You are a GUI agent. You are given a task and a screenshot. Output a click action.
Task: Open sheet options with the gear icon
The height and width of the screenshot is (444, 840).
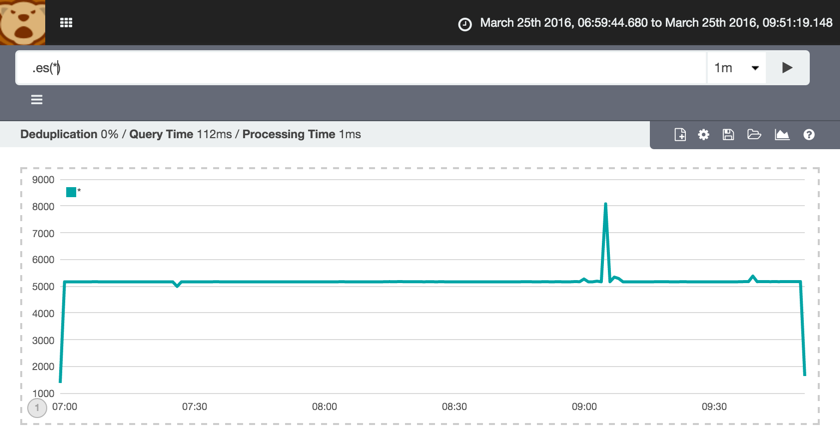(704, 135)
